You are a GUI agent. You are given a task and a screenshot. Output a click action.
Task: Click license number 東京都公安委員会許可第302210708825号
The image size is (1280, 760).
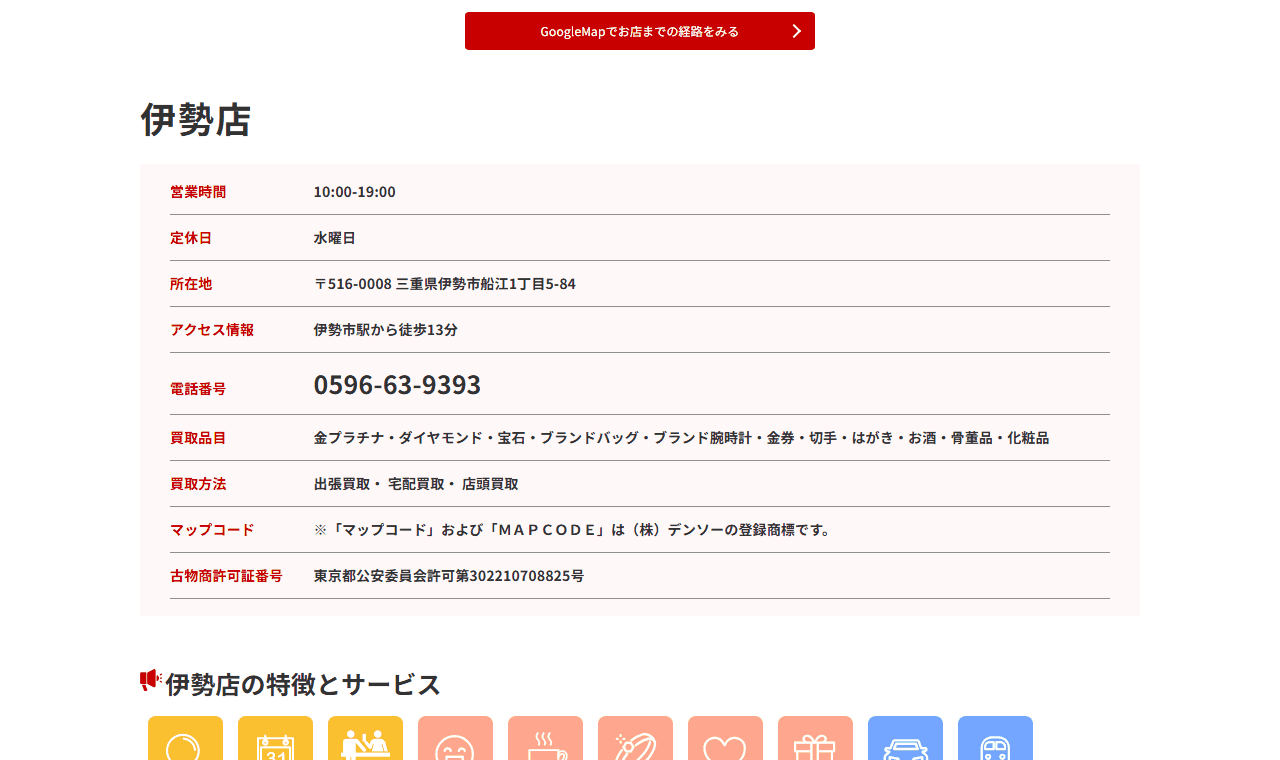click(x=449, y=576)
